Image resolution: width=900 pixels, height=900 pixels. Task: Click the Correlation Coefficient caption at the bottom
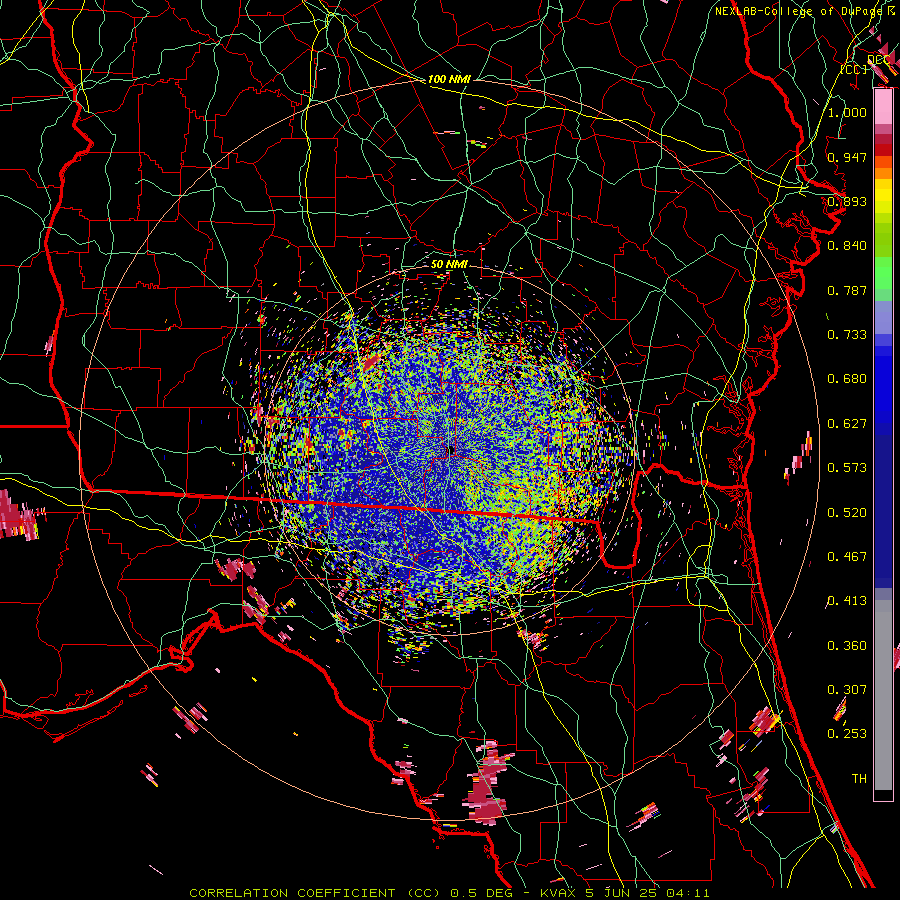click(449, 893)
